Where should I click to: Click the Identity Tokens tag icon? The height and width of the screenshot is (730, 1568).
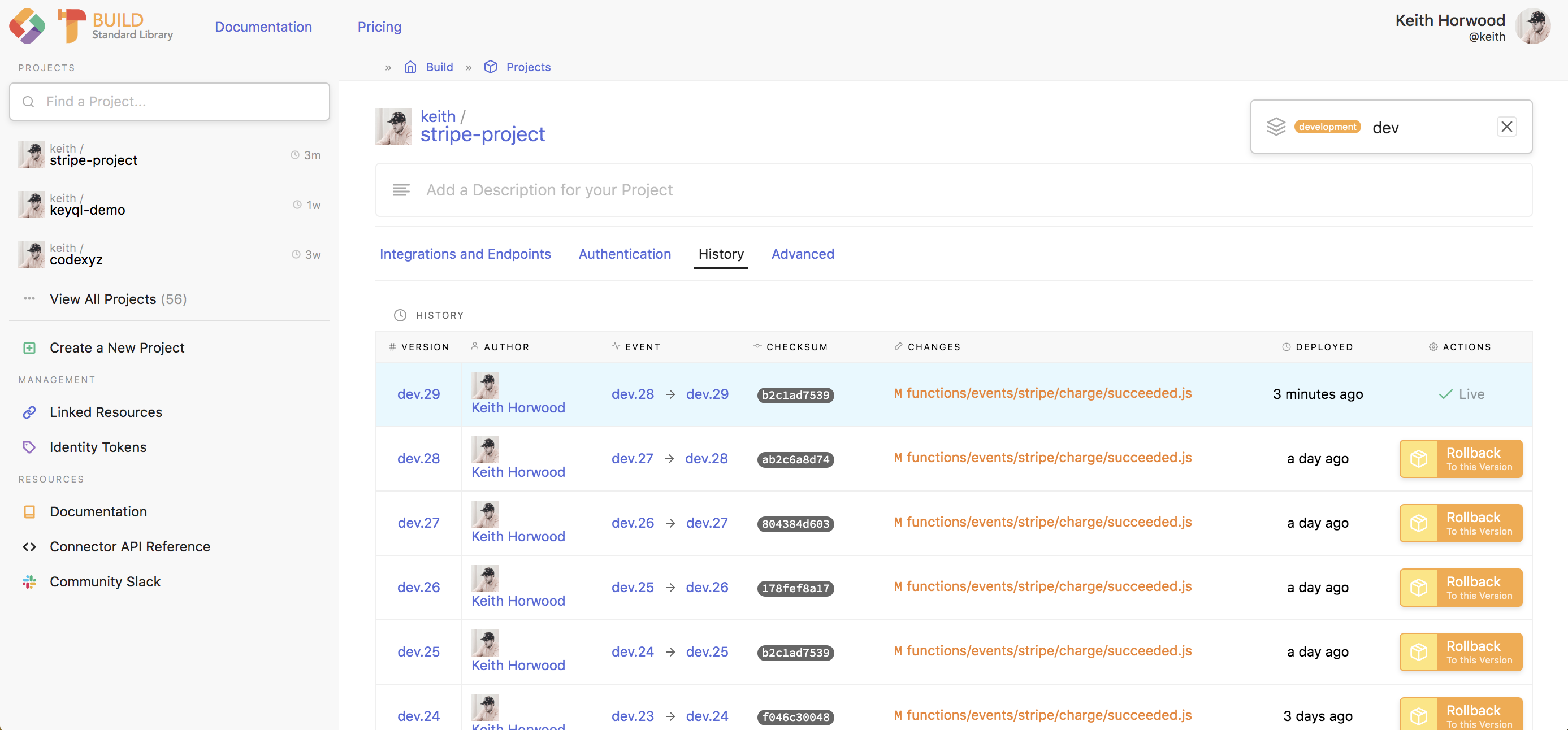point(29,447)
